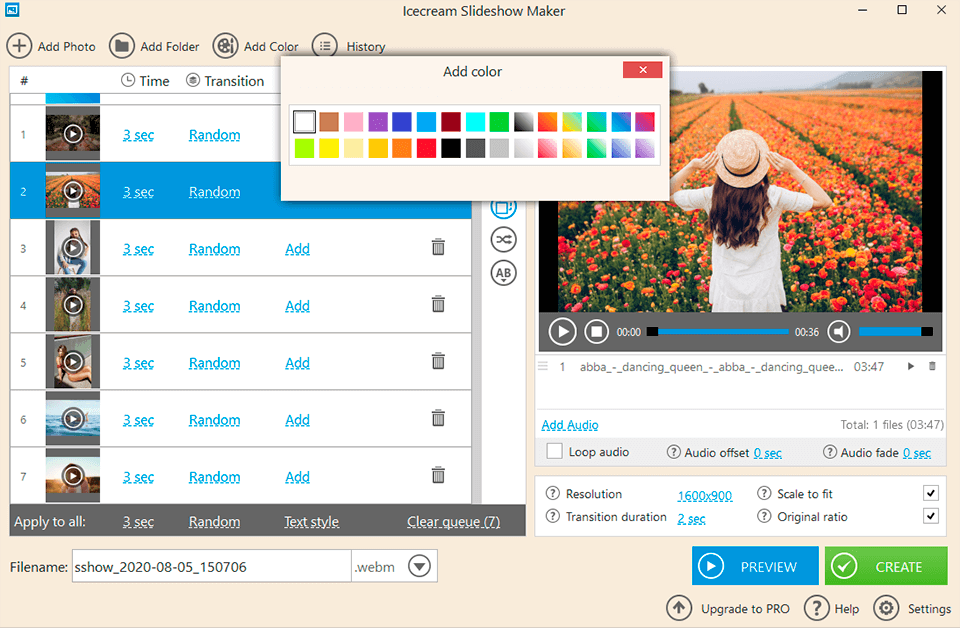Enable the Loop audio checkbox

(554, 452)
